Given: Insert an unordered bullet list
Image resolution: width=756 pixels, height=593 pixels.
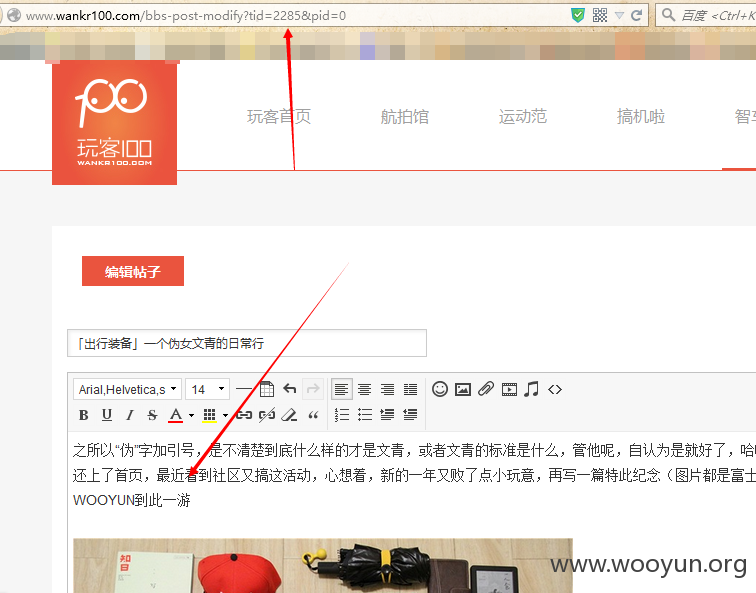Looking at the screenshot, I should (x=365, y=415).
